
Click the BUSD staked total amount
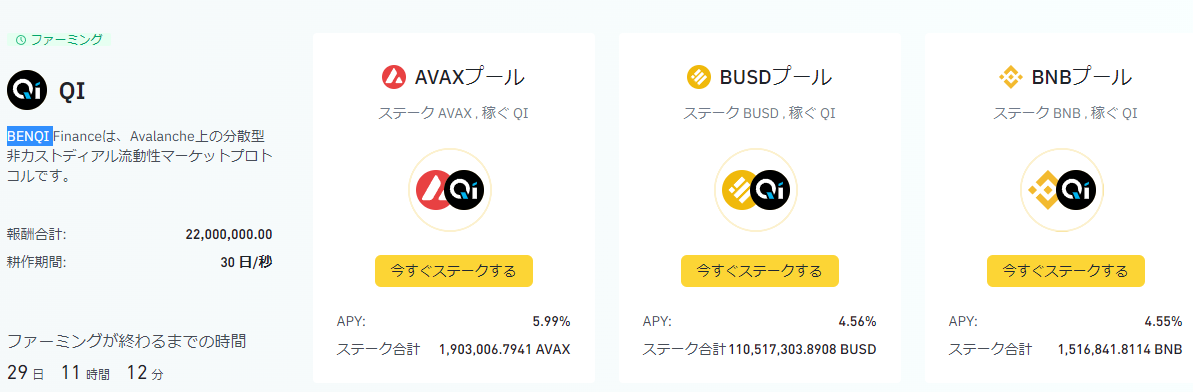click(802, 350)
